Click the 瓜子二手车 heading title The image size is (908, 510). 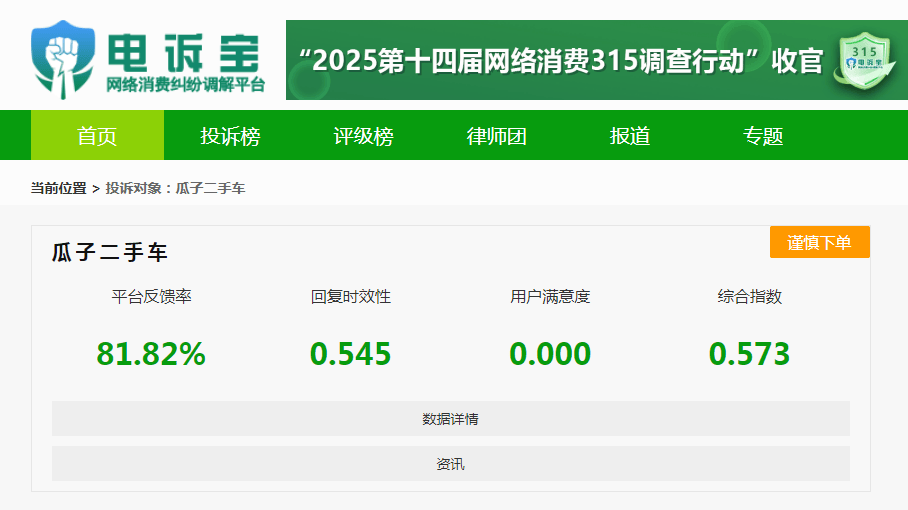tap(110, 253)
